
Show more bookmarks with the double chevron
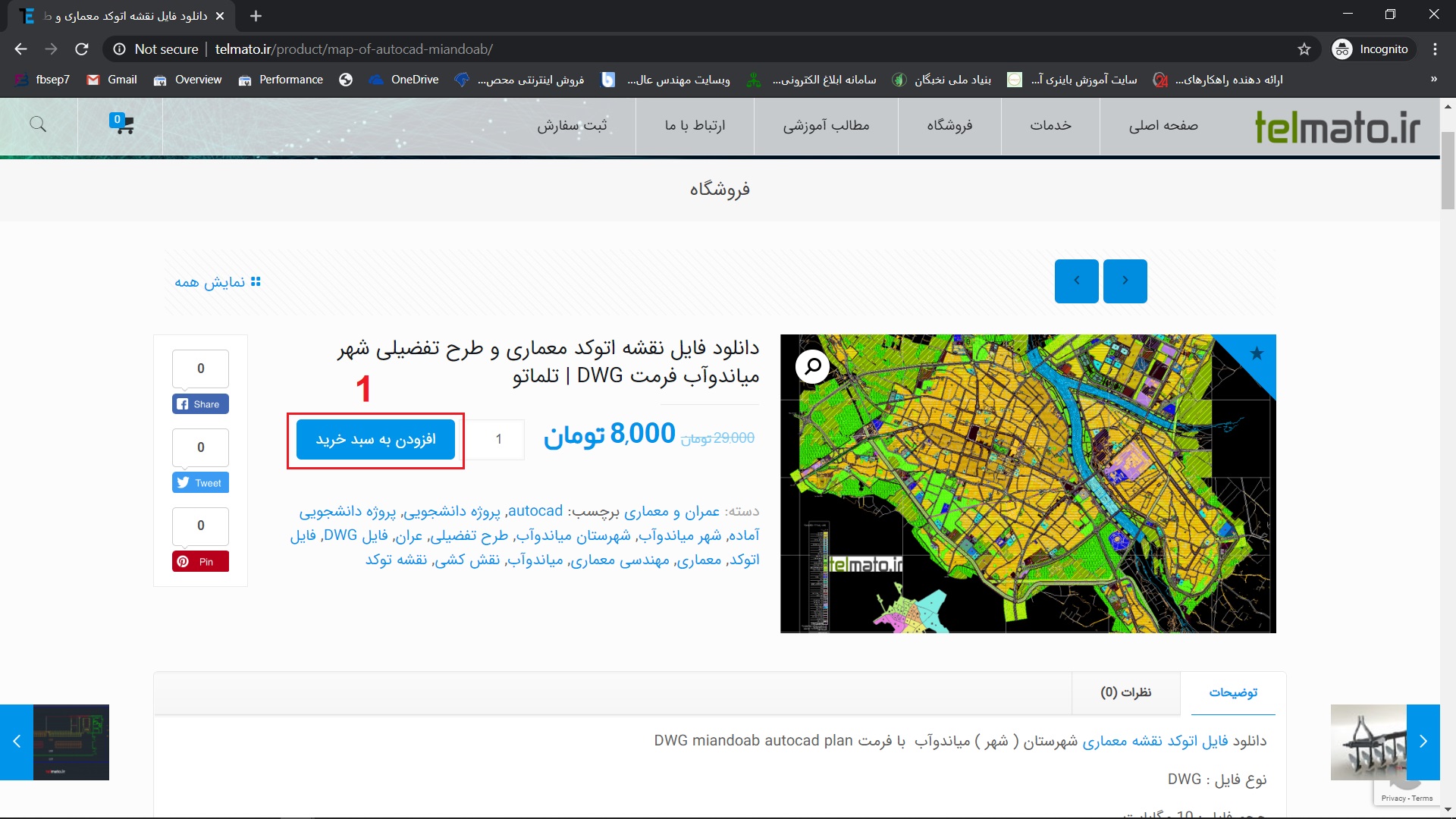point(1434,80)
